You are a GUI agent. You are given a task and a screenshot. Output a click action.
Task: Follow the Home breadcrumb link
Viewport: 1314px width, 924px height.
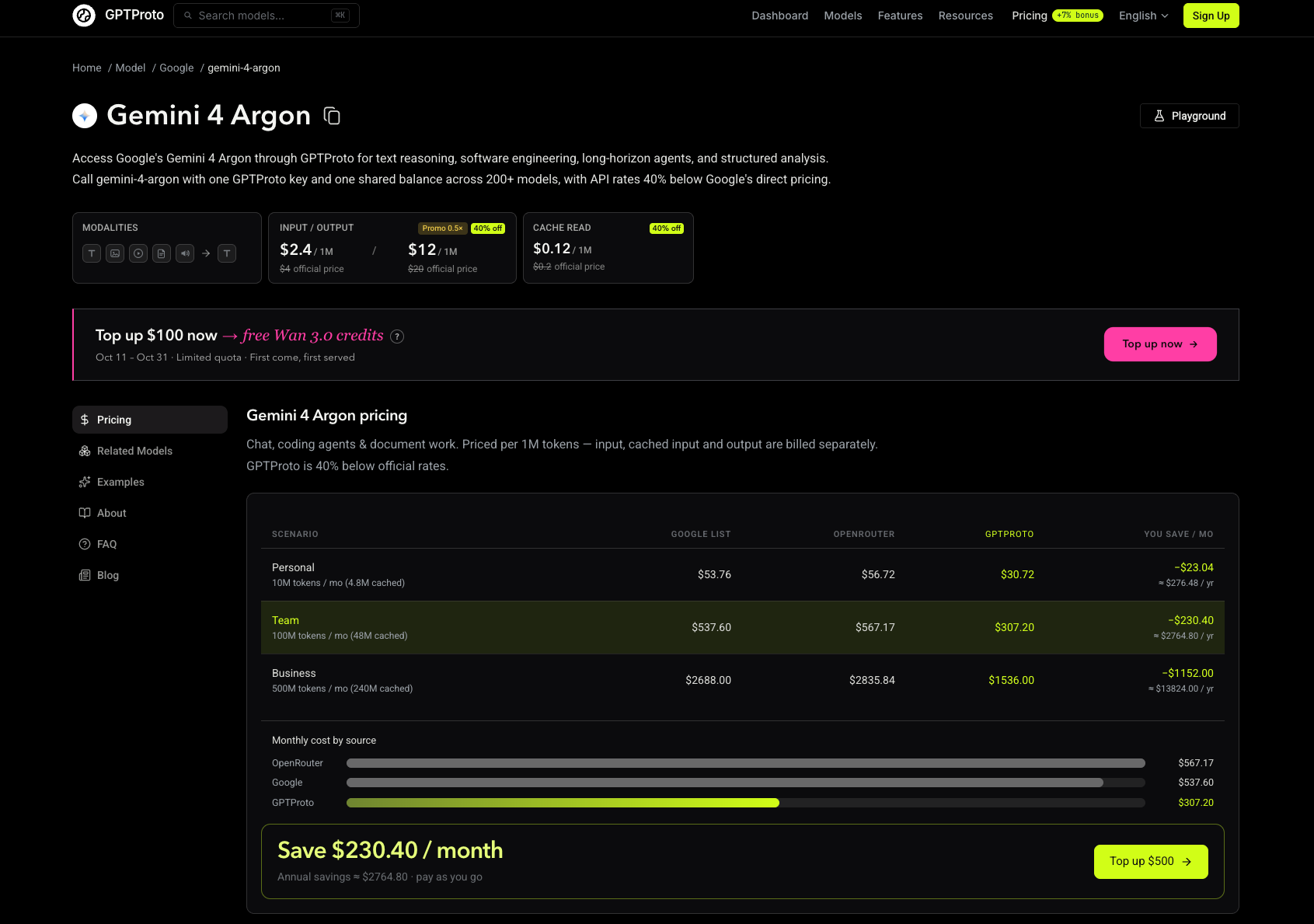[87, 68]
